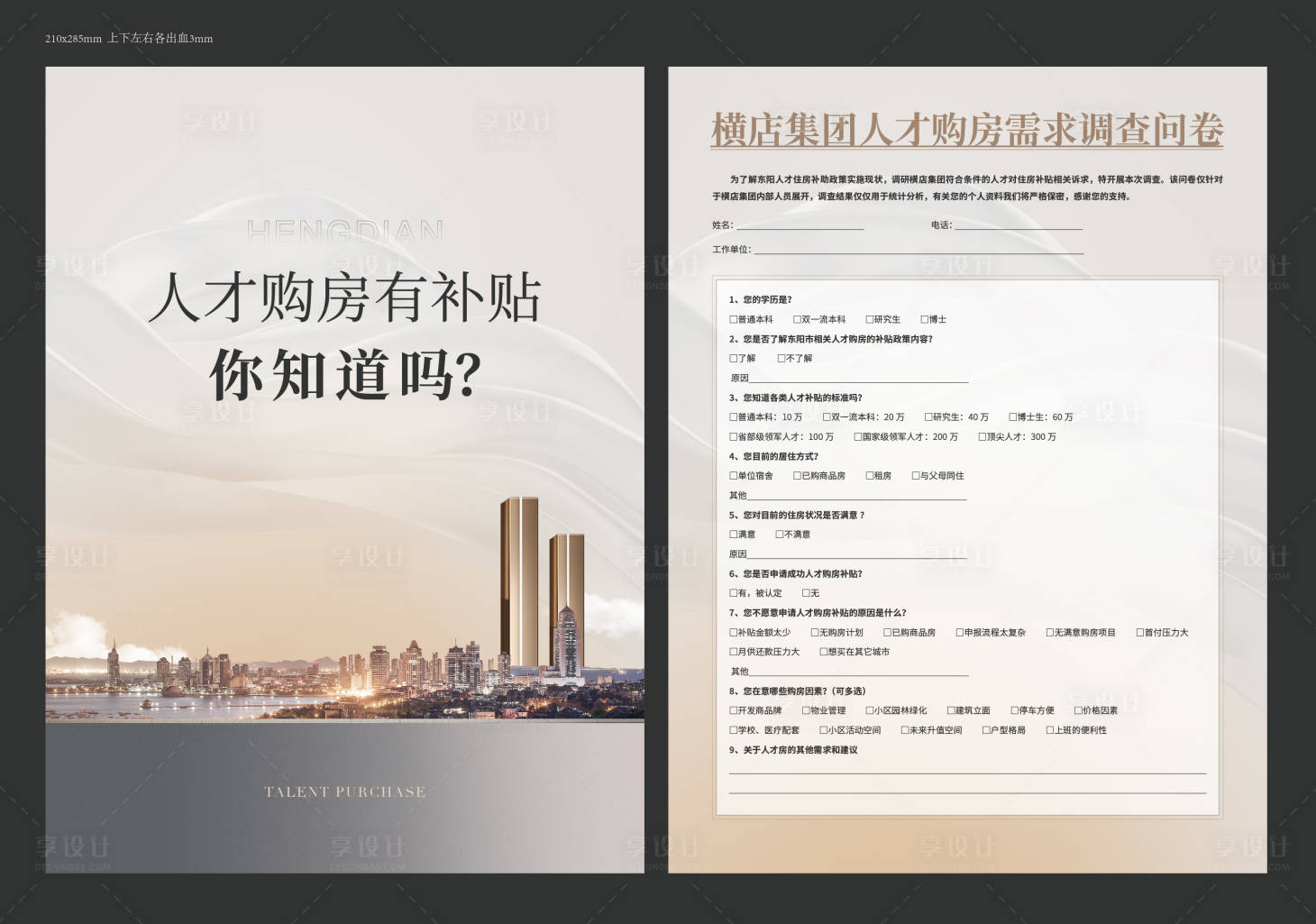Tick the 顶尖人才：300万 checkbox
Image resolution: width=1316 pixels, height=924 pixels.
[x=982, y=436]
